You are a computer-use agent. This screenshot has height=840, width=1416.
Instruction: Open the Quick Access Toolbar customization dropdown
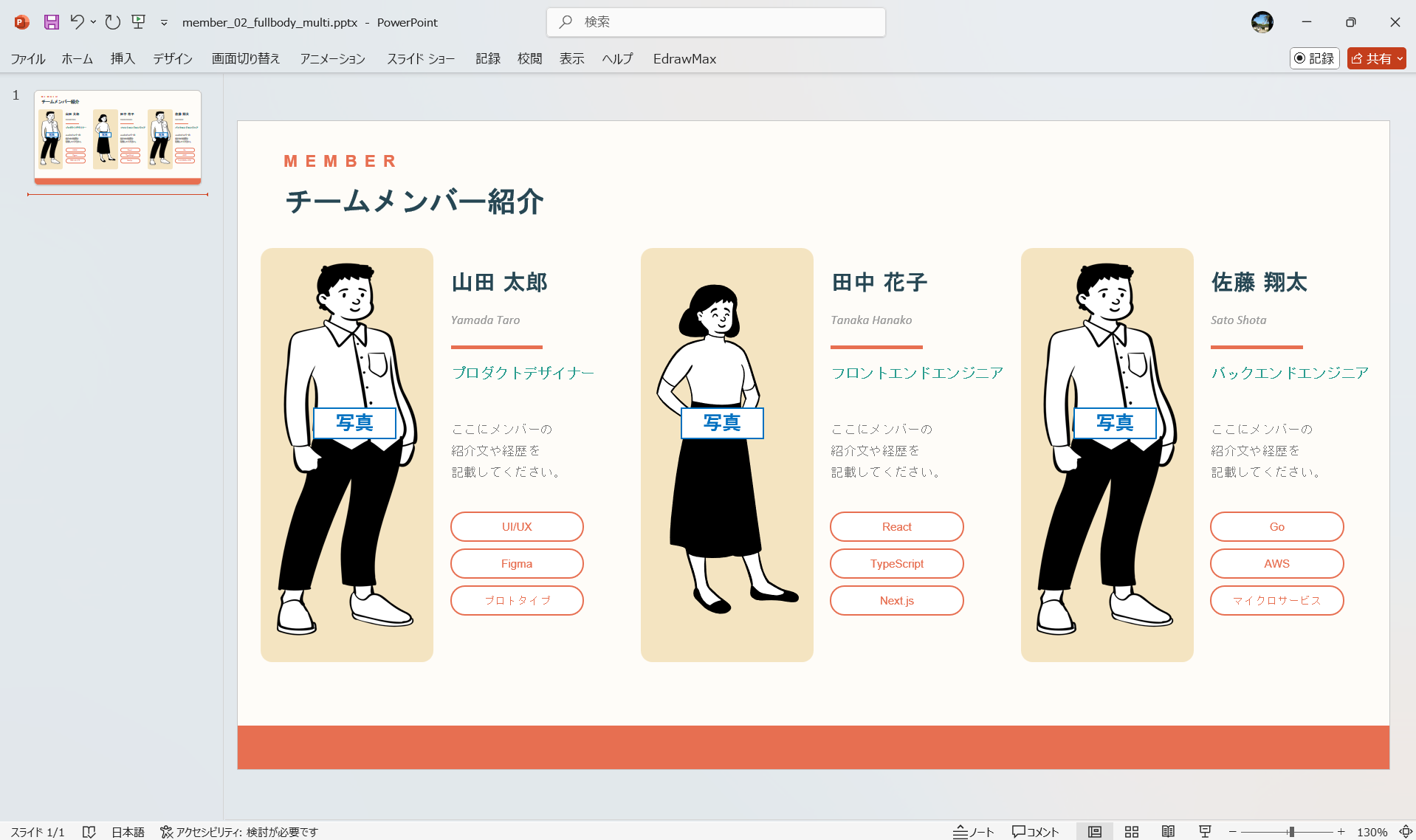pos(163,22)
